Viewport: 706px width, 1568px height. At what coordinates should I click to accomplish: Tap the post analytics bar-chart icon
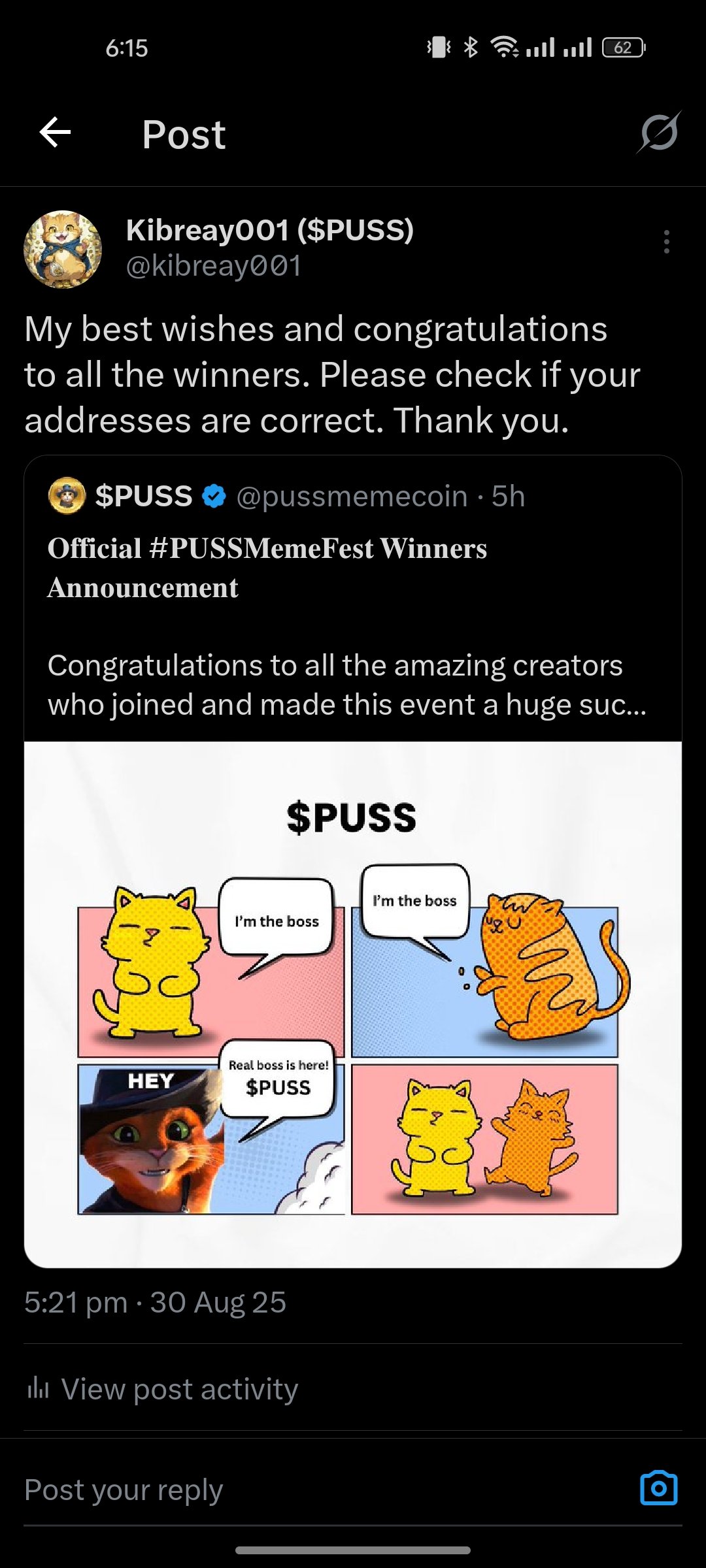point(39,1388)
